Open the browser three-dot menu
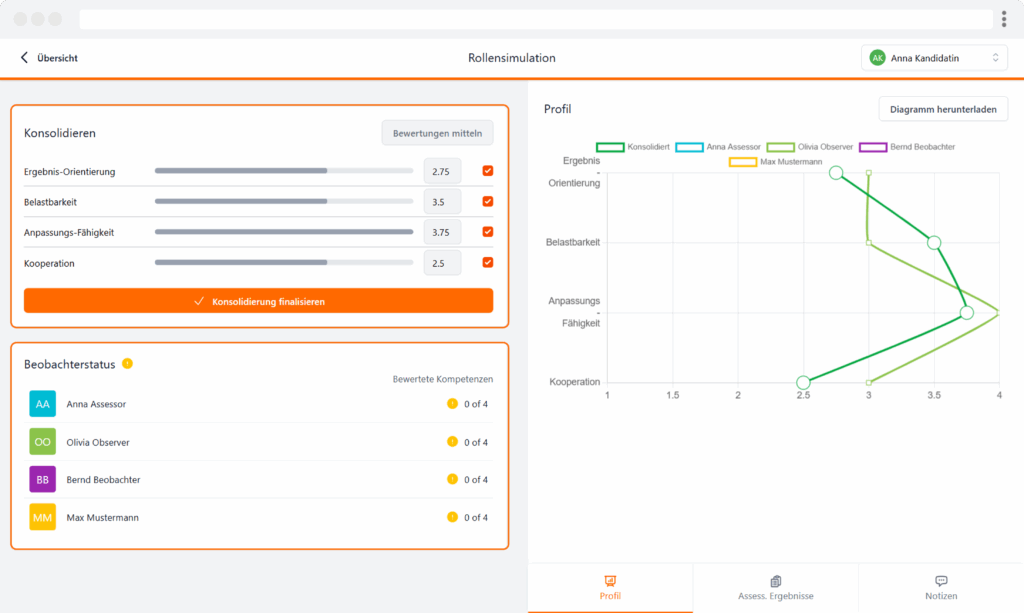 1003,19
